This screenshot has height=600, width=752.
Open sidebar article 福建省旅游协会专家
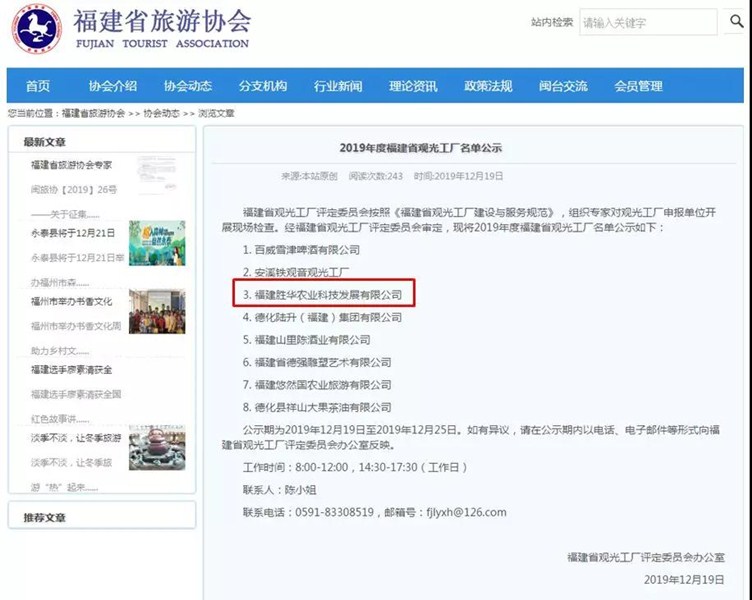[71, 165]
